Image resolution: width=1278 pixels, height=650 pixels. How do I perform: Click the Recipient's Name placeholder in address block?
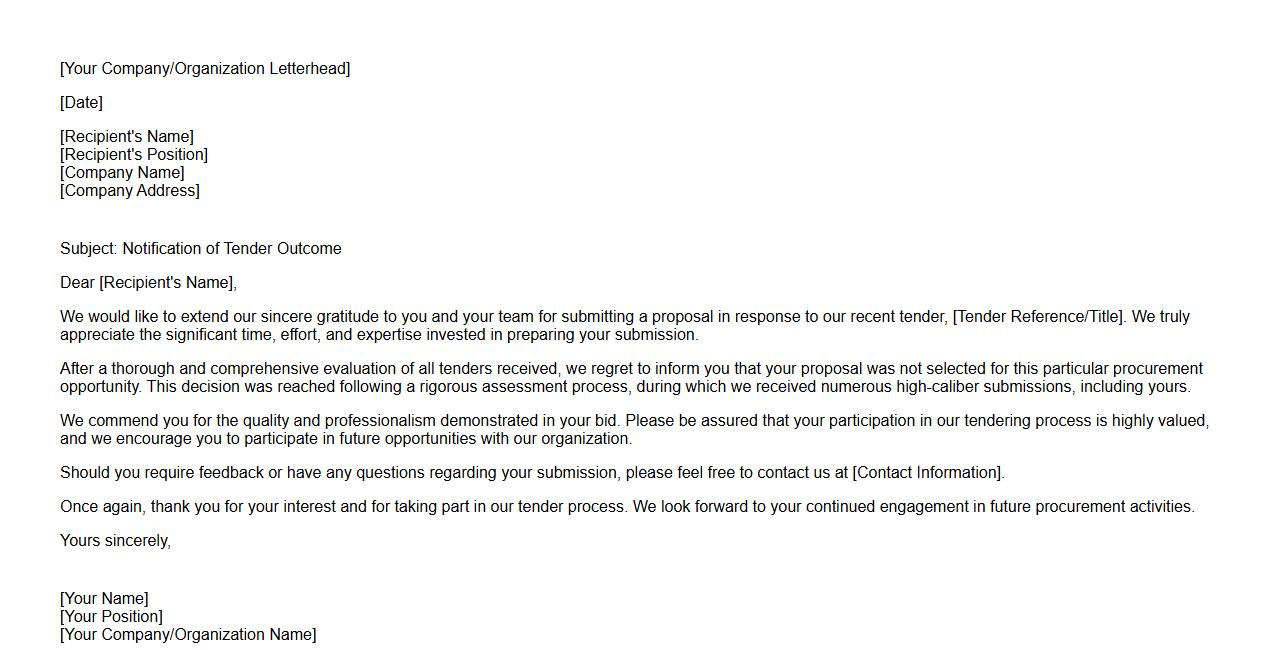coord(127,137)
